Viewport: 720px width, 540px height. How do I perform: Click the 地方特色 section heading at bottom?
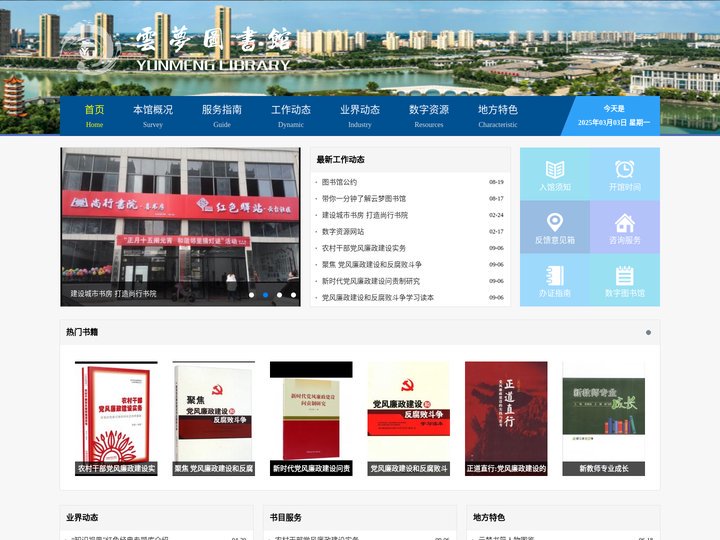pyautogui.click(x=489, y=518)
